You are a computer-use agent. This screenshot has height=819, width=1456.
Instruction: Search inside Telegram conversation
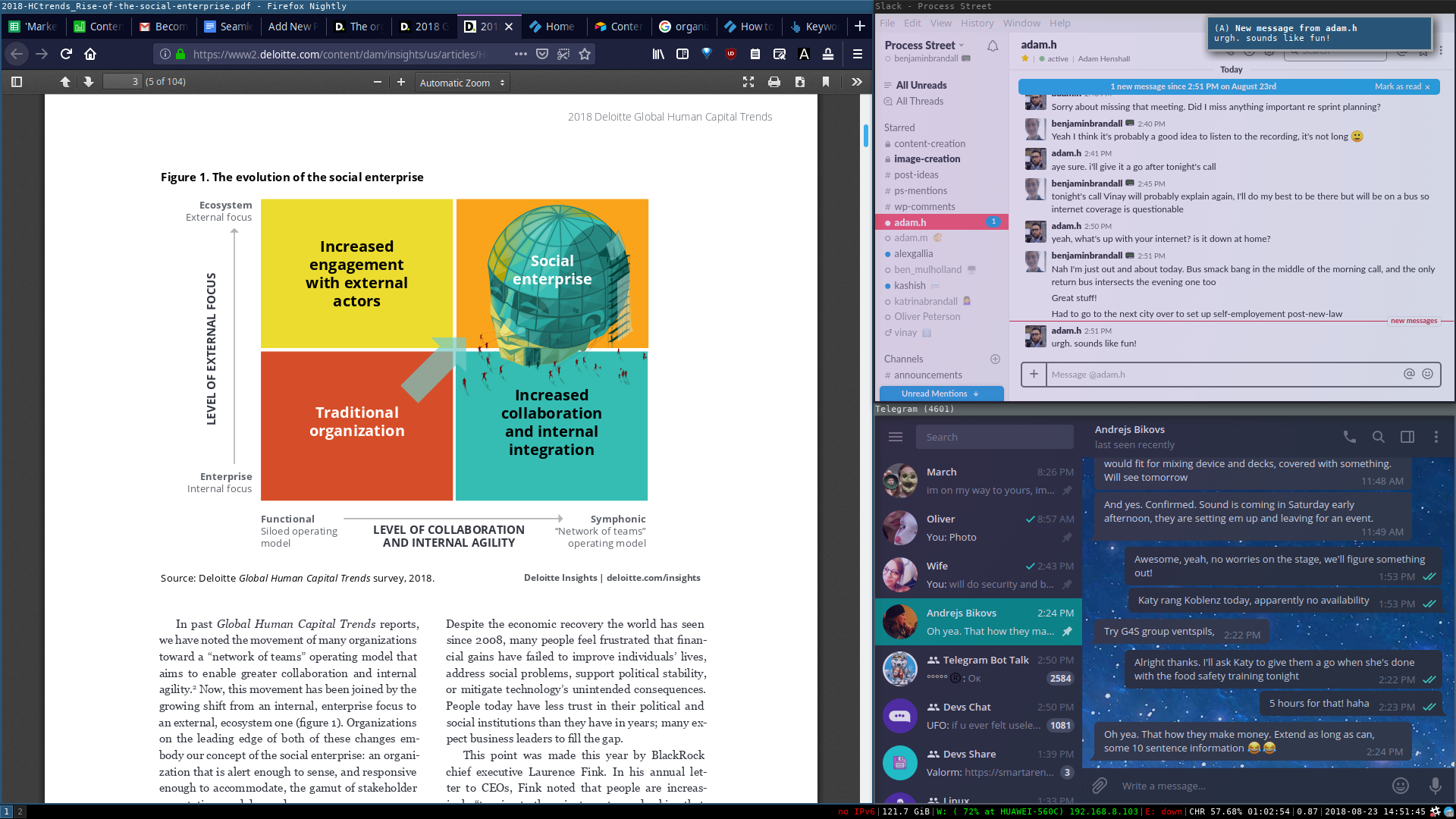click(1378, 437)
